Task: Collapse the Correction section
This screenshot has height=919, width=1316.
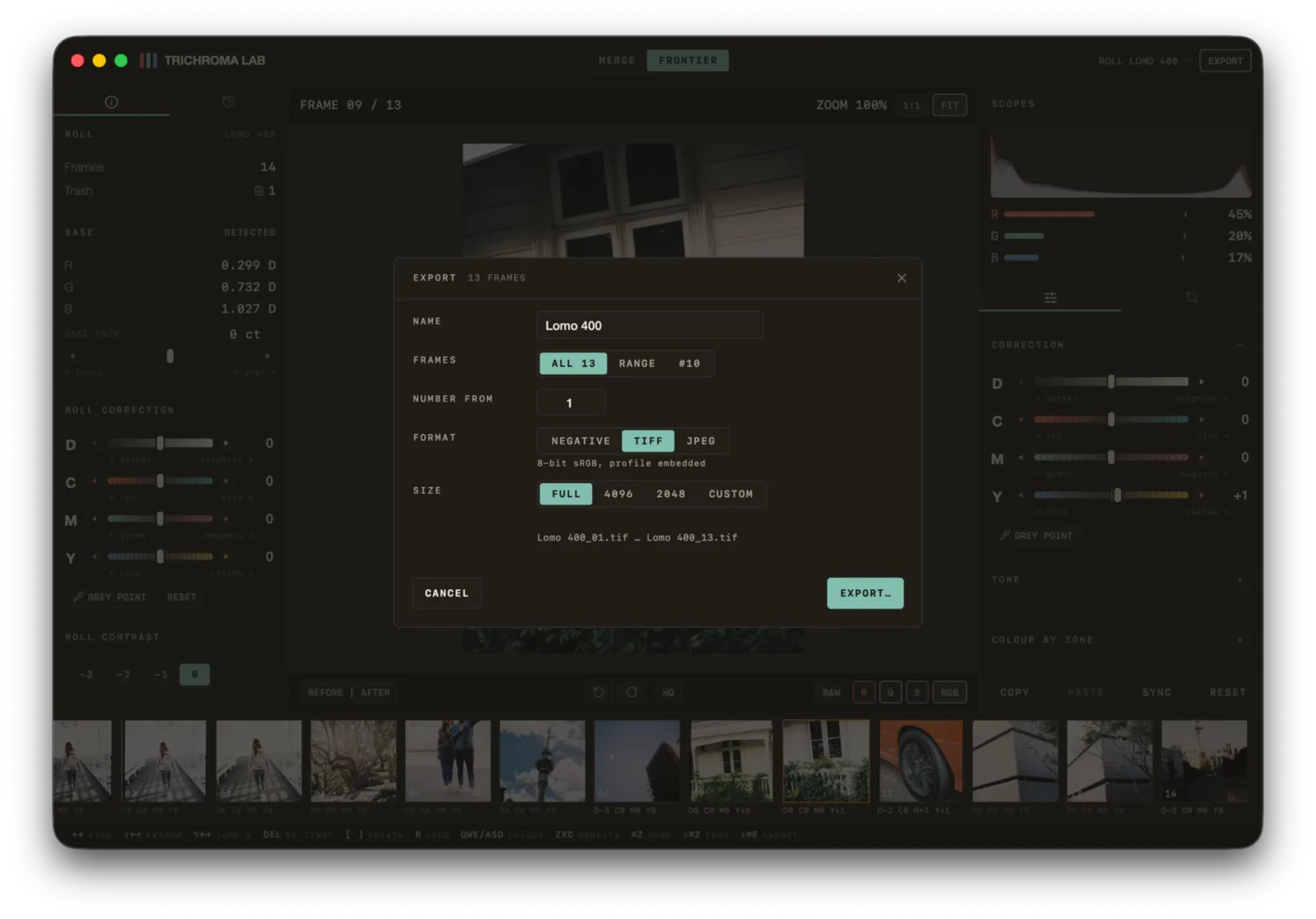Action: click(x=1240, y=346)
